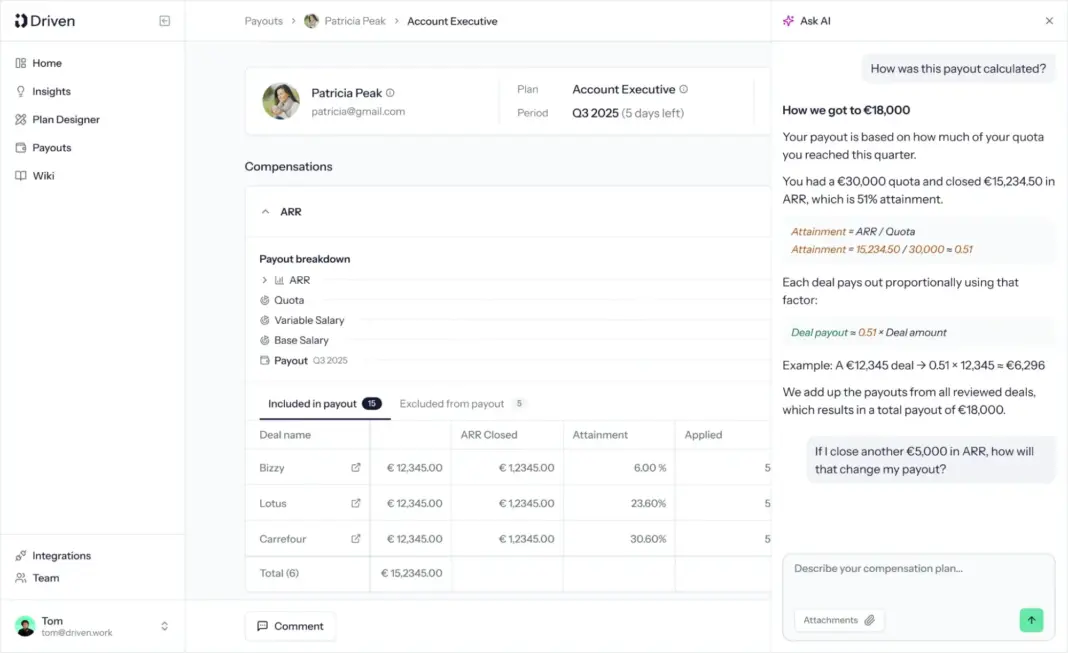The height and width of the screenshot is (653, 1068).
Task: Open the Lotus deal external link
Action: tap(356, 503)
